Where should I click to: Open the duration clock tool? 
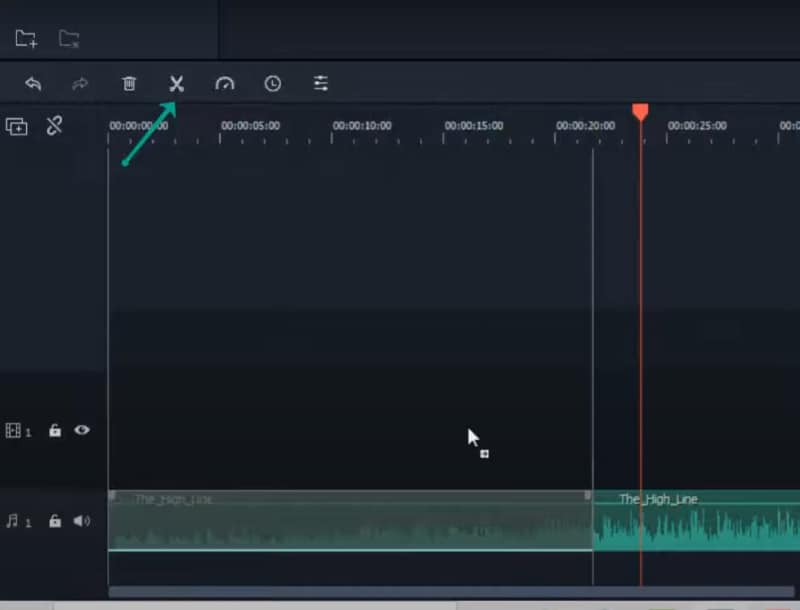(273, 83)
